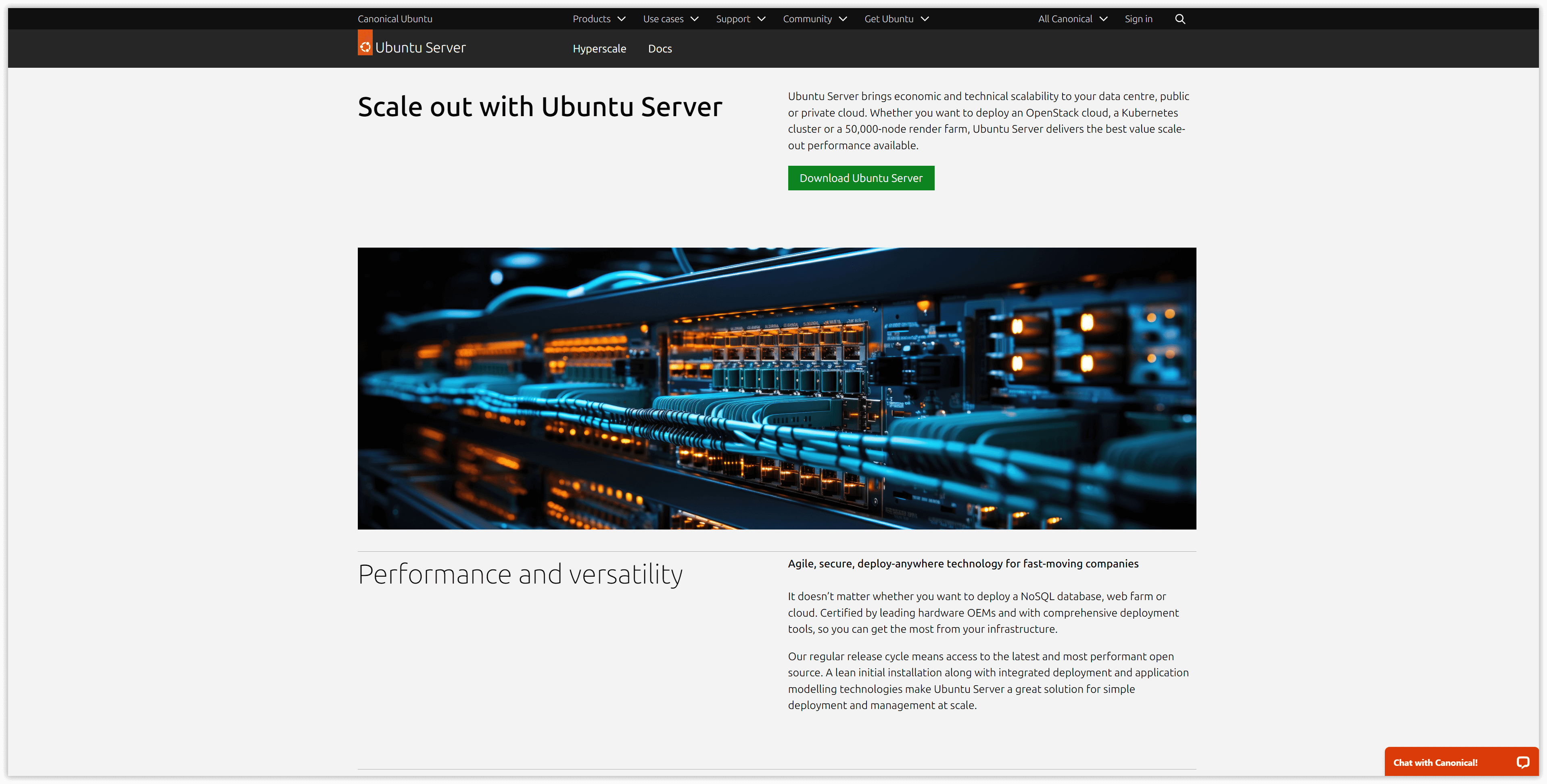Screen dimensions: 1547x784
Task: Expand the All Canonical dropdown chevron
Action: pyautogui.click(x=1103, y=19)
